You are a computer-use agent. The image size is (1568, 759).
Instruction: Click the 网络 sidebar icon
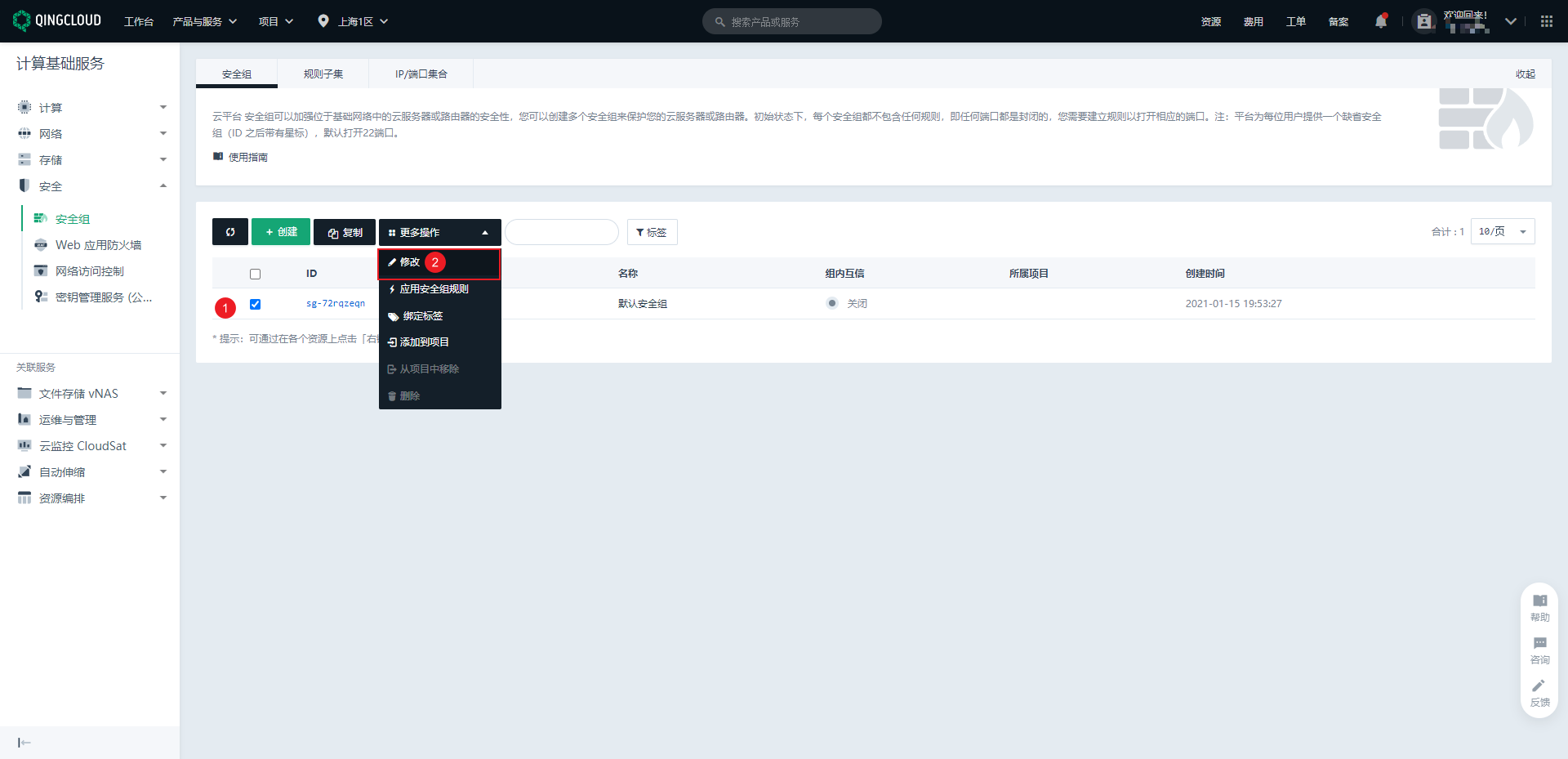coord(24,133)
